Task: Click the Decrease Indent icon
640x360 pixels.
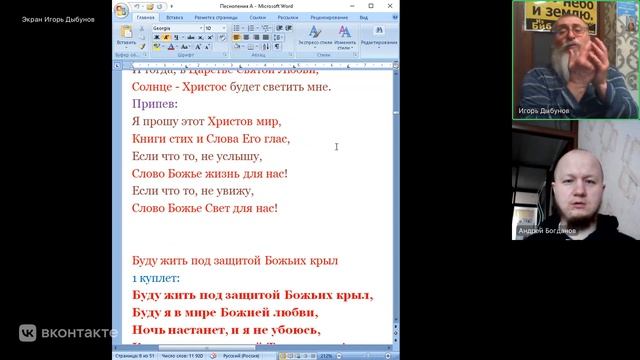Action: [280, 28]
